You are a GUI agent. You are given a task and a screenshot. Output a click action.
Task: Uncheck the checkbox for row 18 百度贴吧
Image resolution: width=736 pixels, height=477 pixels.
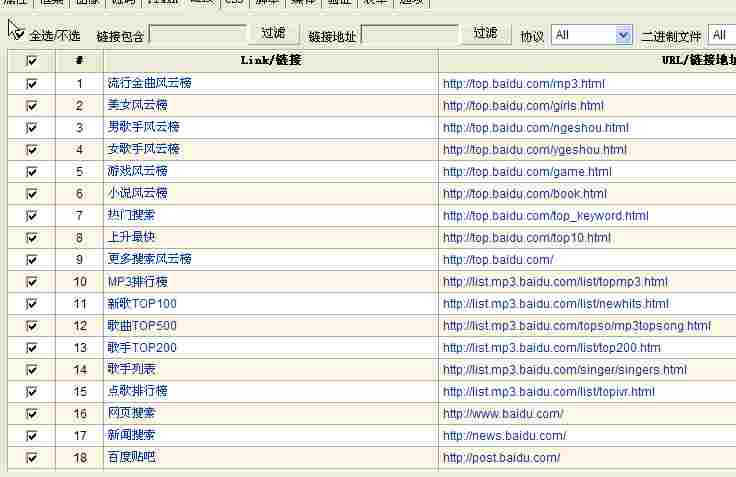tap(31, 458)
